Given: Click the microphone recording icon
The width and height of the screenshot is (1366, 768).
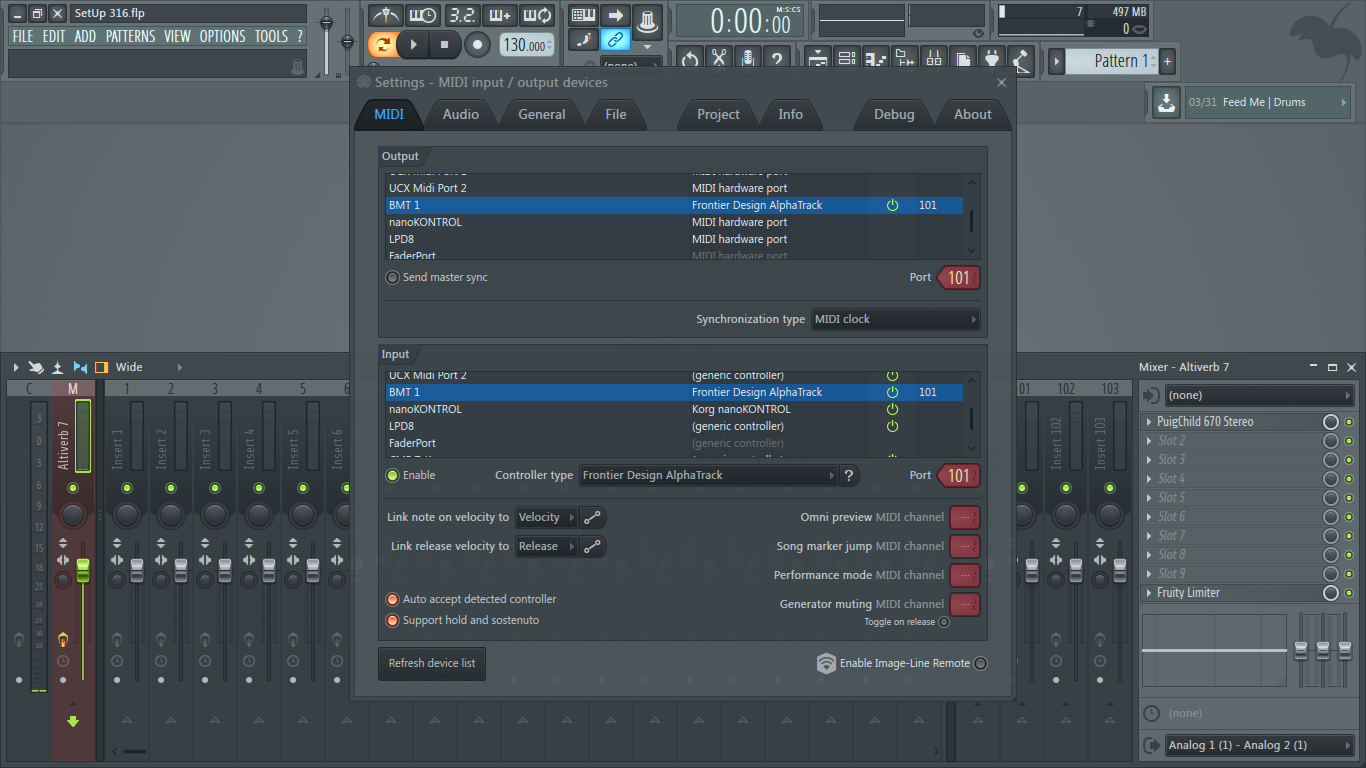Looking at the screenshot, I should [x=749, y=60].
